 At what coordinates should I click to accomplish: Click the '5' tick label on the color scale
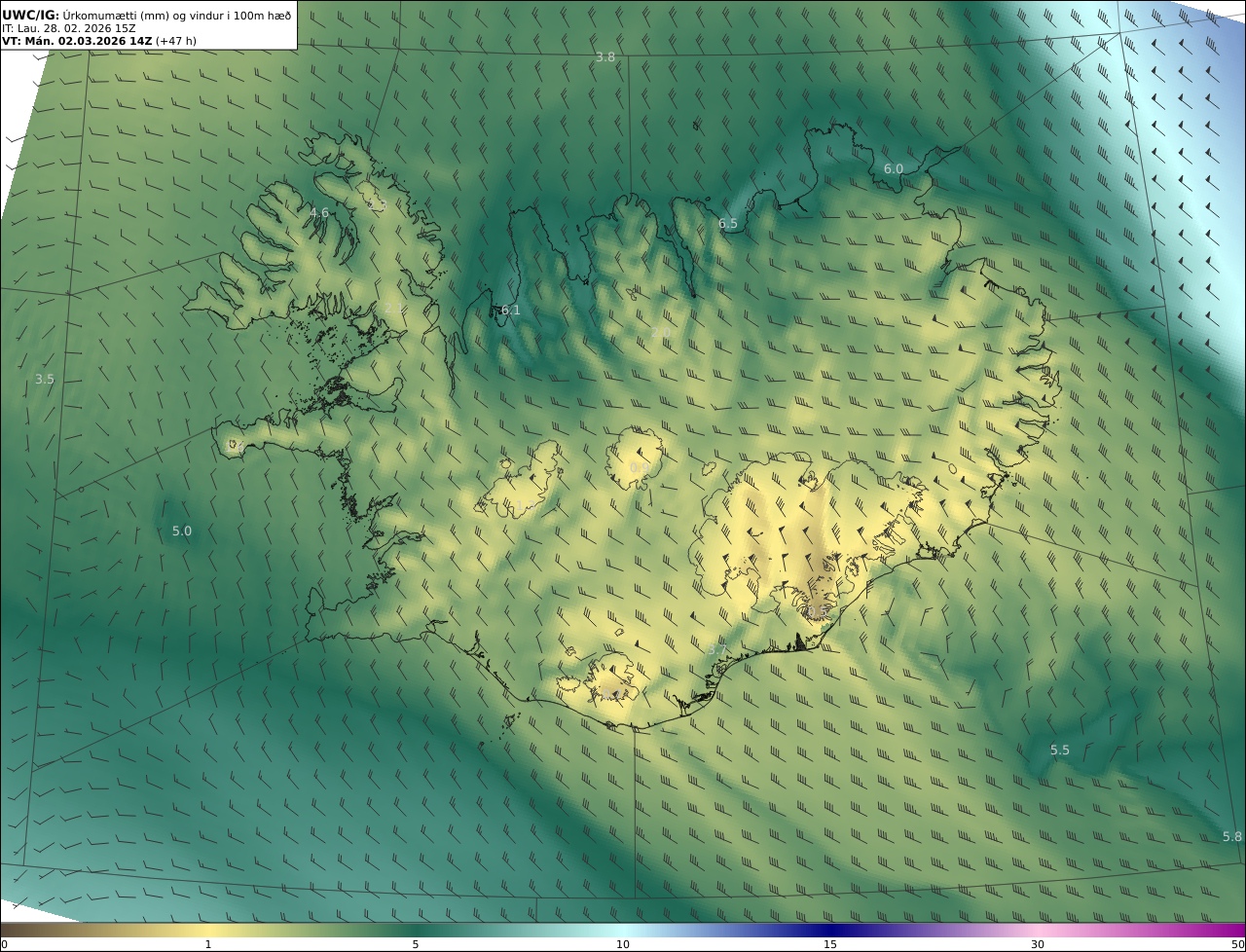(x=416, y=944)
